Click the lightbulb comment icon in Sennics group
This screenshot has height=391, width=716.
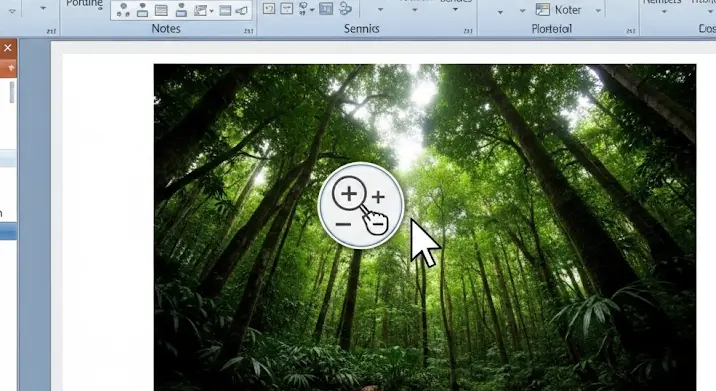click(303, 8)
